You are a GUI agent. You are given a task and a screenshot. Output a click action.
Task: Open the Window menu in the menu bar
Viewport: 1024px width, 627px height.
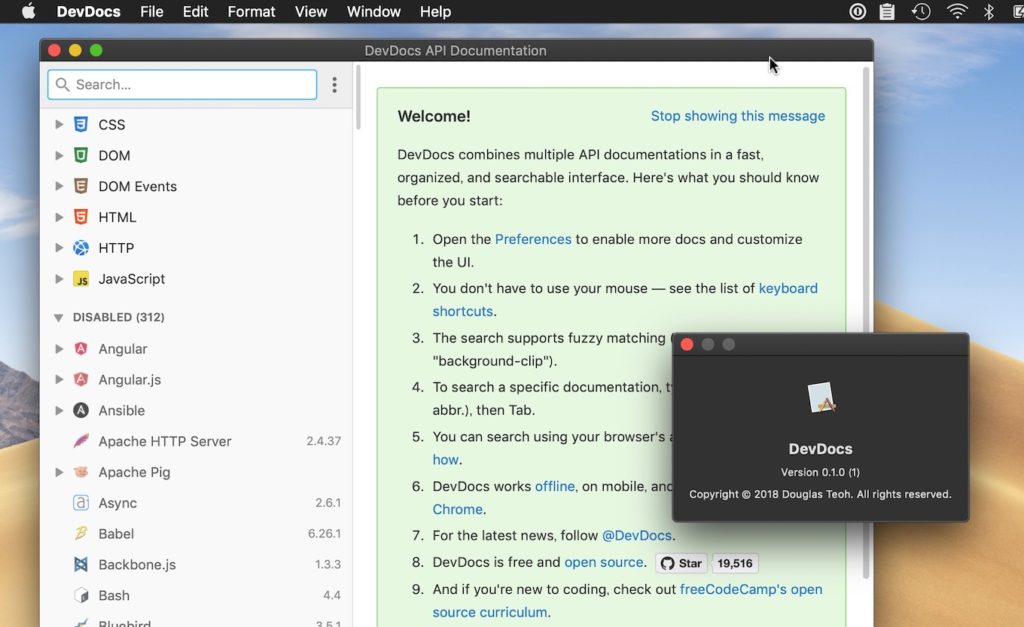[373, 11]
